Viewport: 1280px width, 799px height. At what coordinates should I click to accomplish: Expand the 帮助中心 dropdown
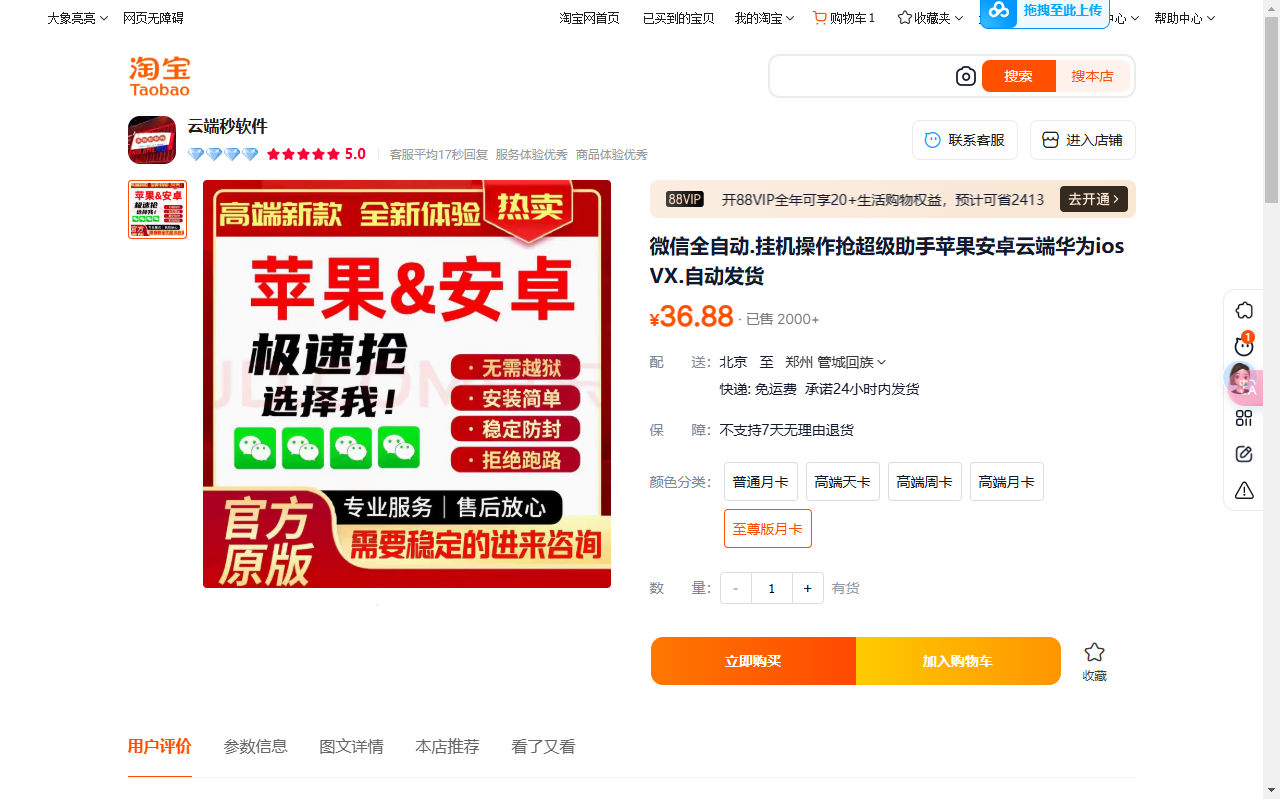(x=1184, y=18)
